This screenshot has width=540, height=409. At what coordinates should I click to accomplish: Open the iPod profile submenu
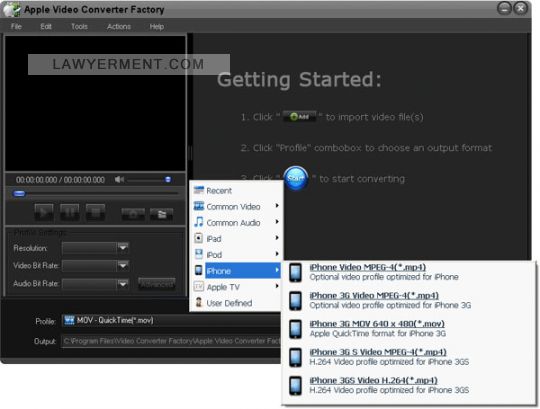[236, 255]
